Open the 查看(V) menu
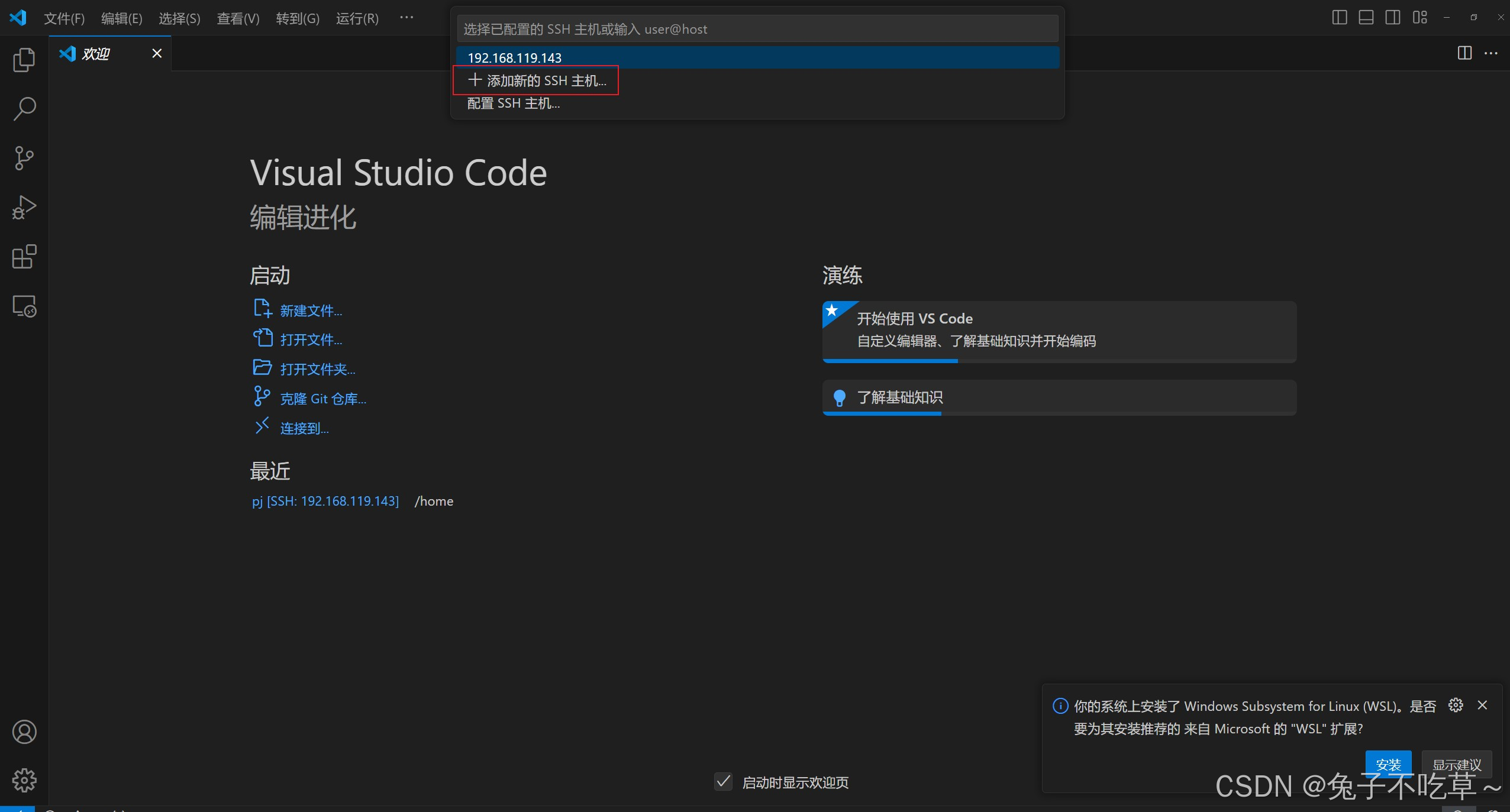 click(238, 18)
